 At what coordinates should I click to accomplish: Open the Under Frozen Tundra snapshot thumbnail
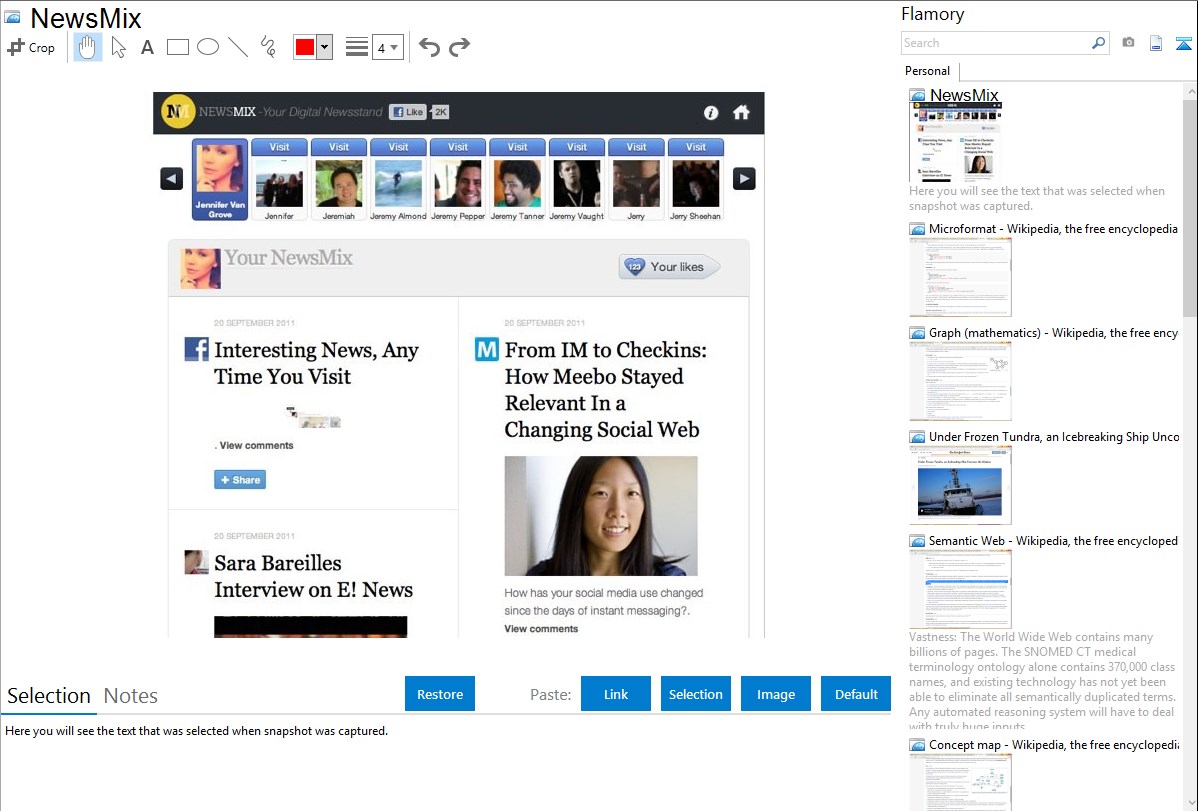960,485
